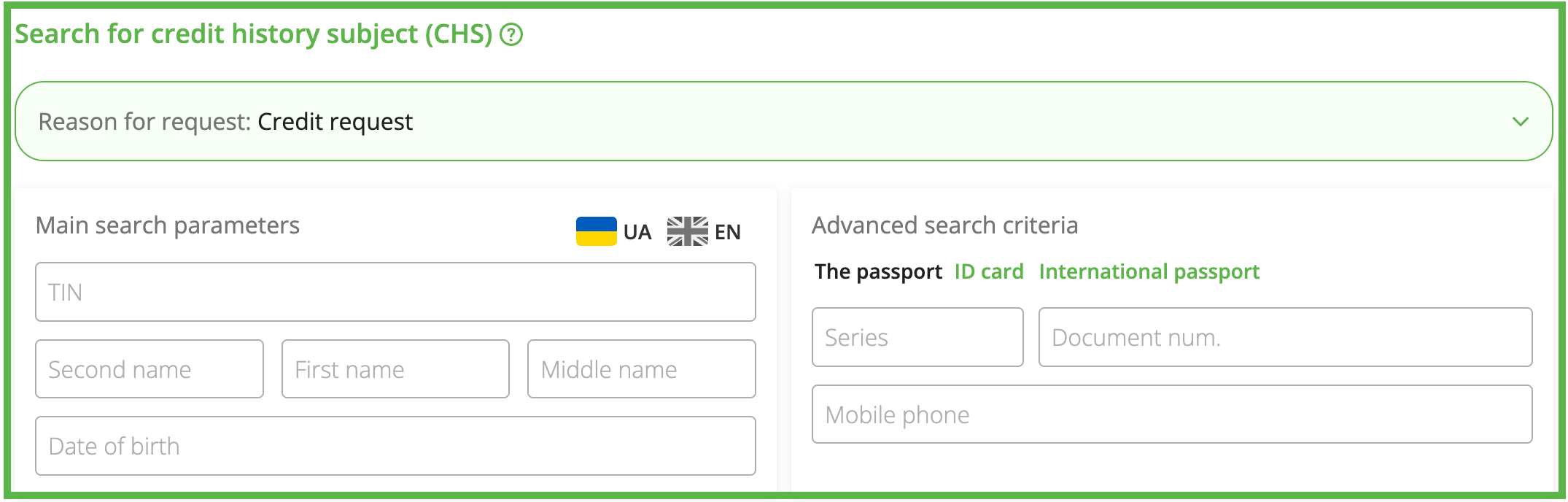Screen dimensions: 1568x502
Task: Select The passport tab
Action: tap(878, 271)
